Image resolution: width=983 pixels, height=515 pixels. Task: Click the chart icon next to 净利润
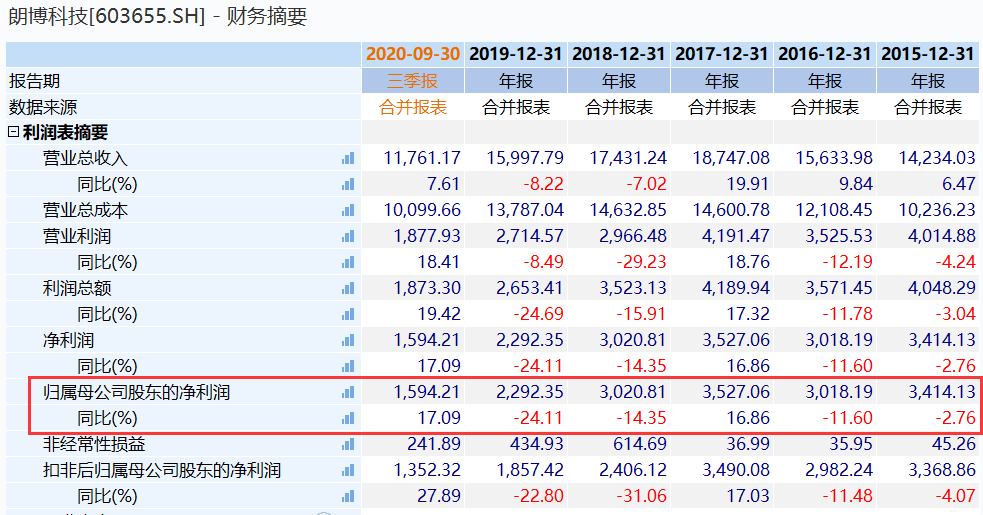pos(348,340)
